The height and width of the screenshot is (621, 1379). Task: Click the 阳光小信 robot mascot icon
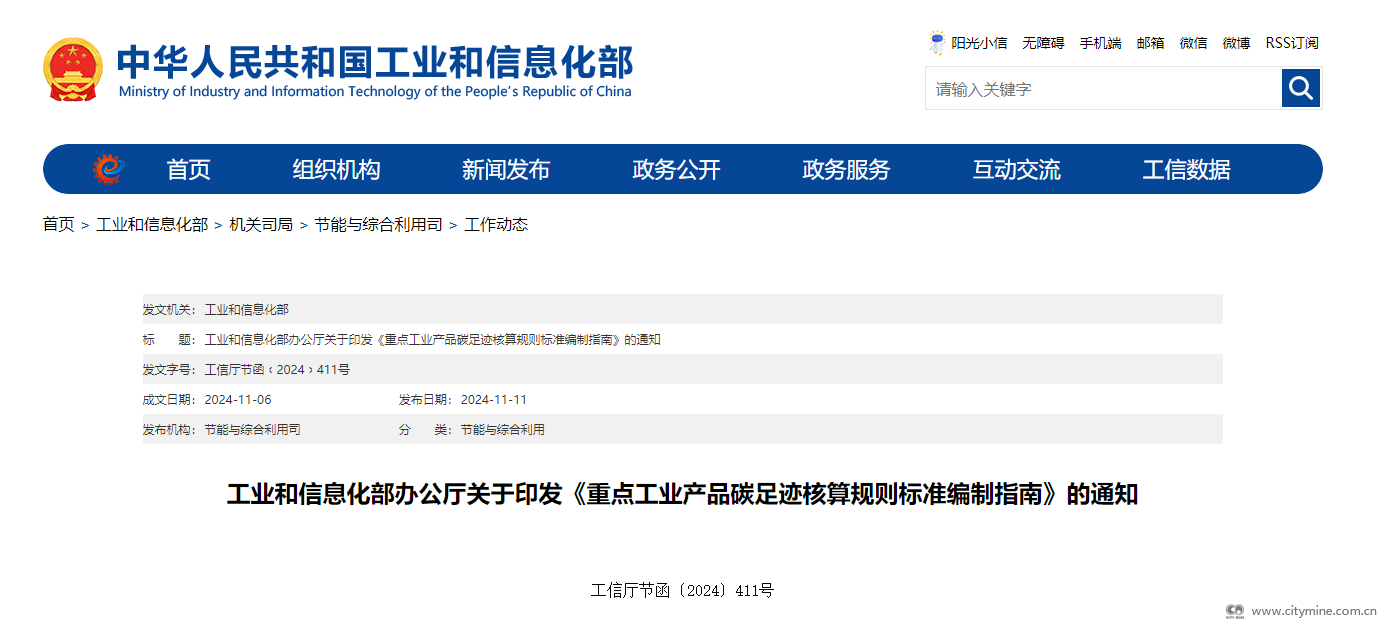(x=937, y=43)
